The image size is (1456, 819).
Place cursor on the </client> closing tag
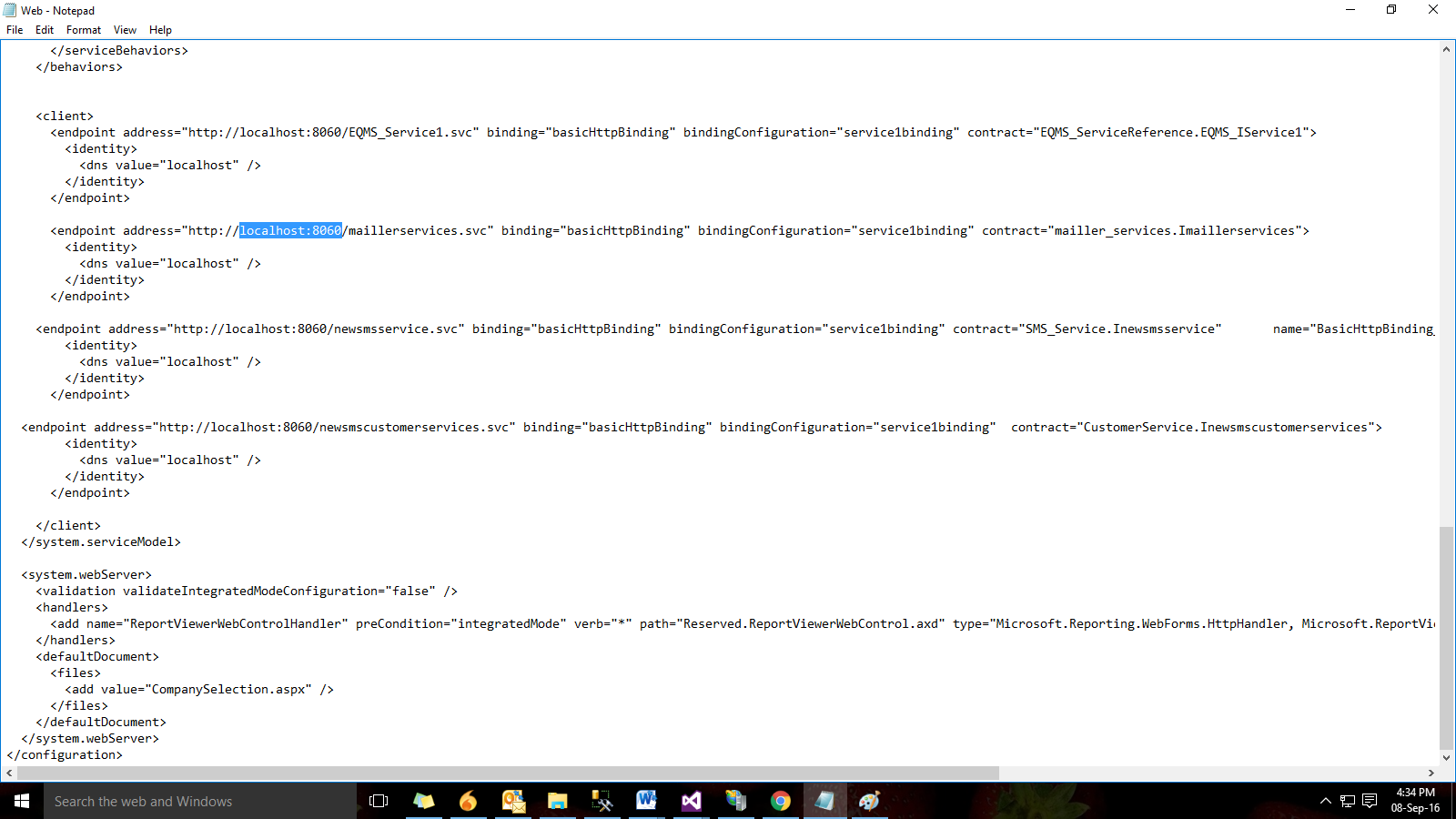pyautogui.click(x=68, y=526)
